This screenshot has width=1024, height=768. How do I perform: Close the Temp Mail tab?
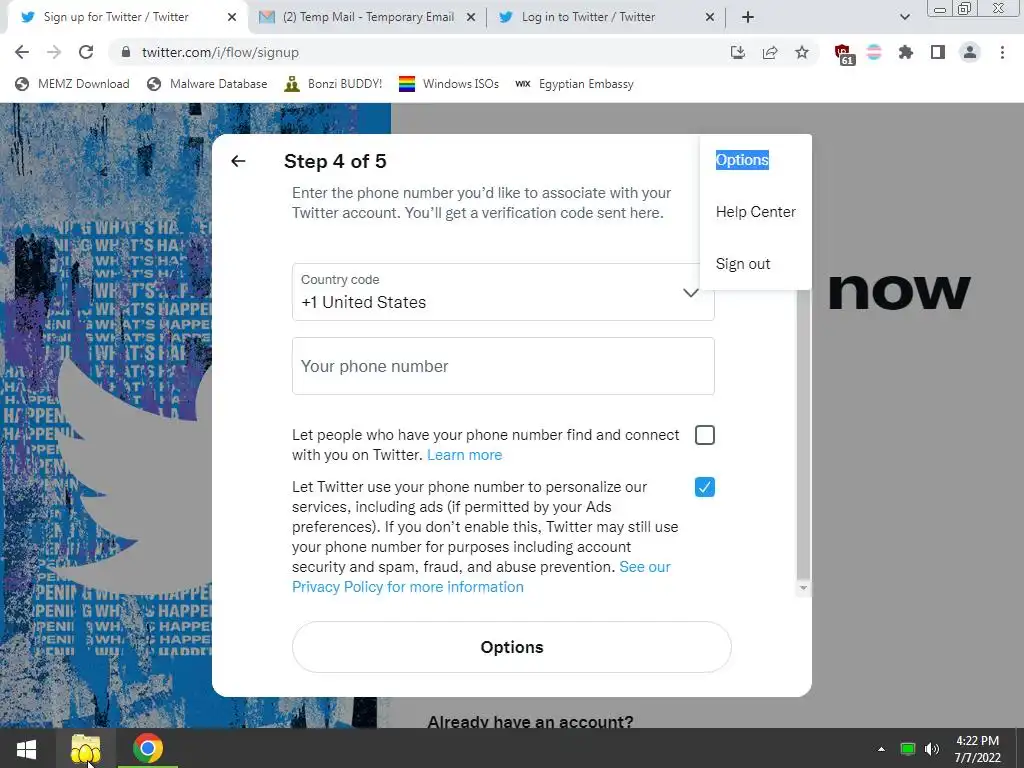tap(470, 18)
